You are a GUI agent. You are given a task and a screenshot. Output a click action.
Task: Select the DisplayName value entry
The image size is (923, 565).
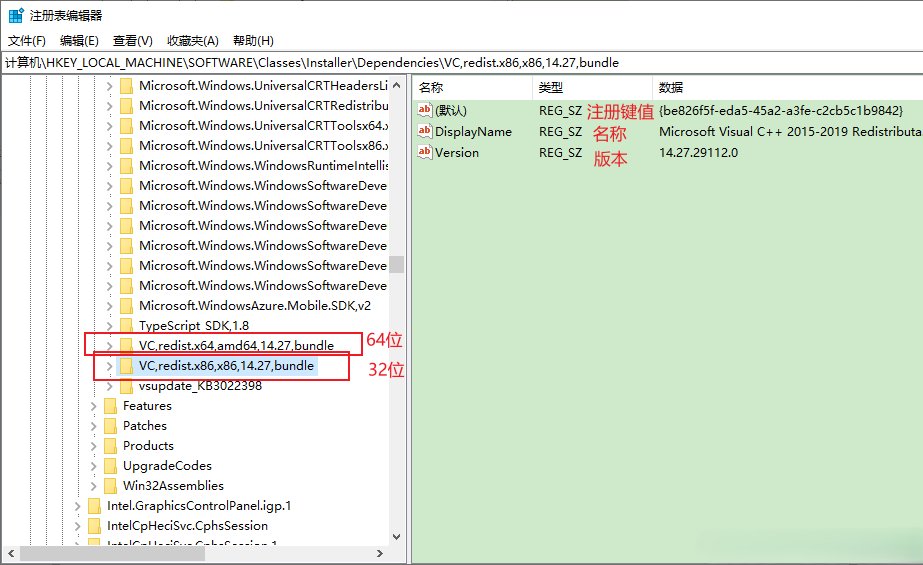[473, 132]
